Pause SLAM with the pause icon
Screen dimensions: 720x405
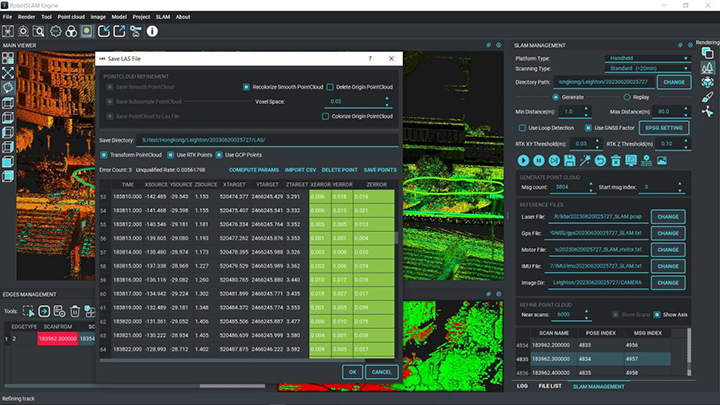click(539, 160)
